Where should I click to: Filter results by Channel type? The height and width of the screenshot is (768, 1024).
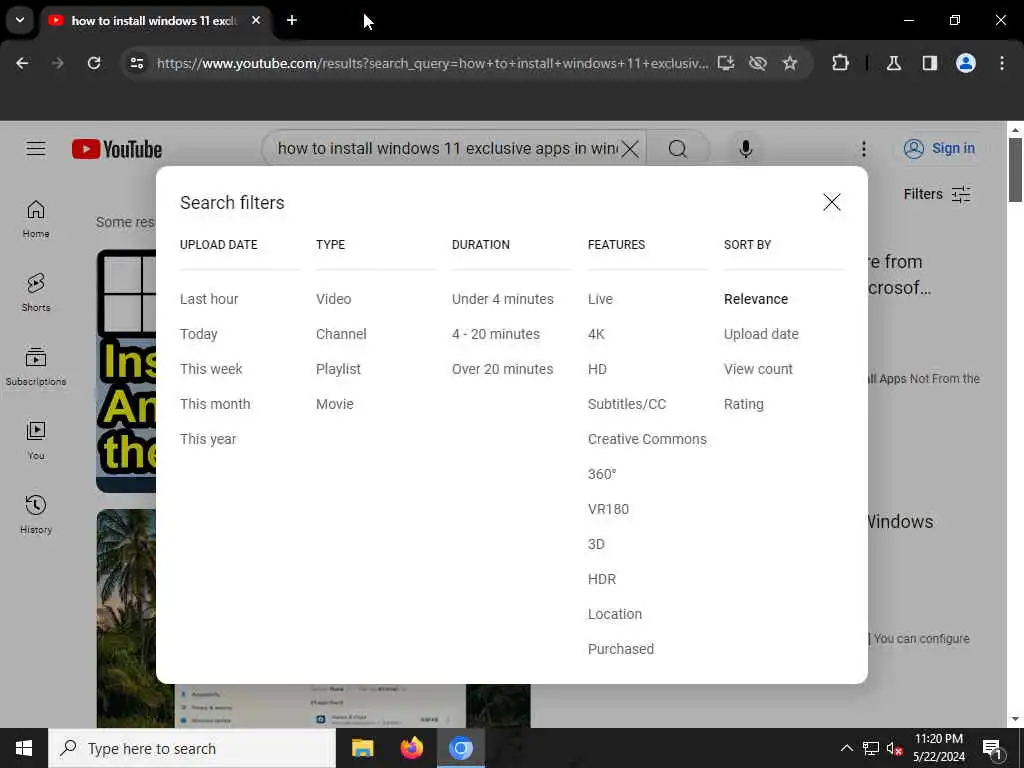coord(341,334)
